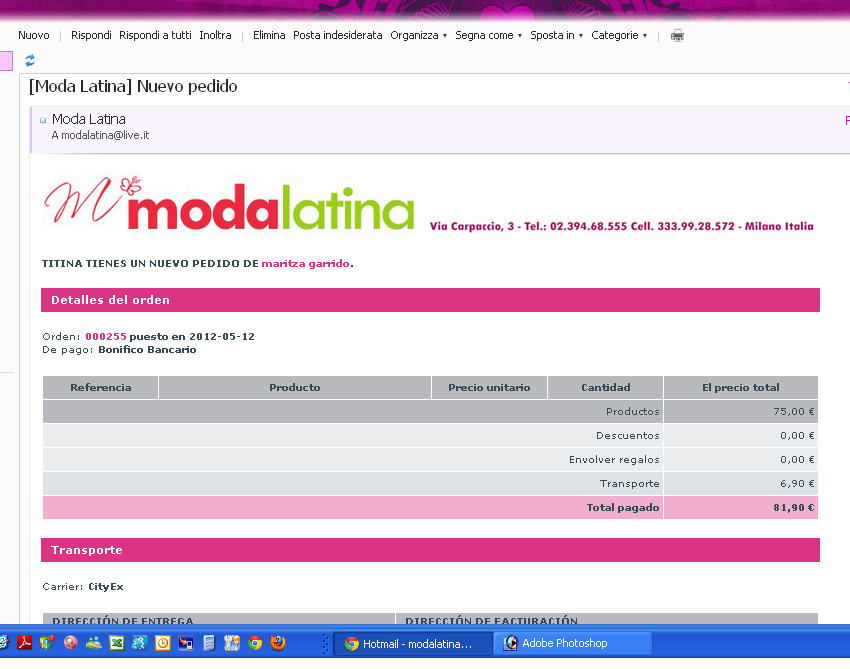
Task: Click the Productos value 75,00 €
Action: (794, 411)
